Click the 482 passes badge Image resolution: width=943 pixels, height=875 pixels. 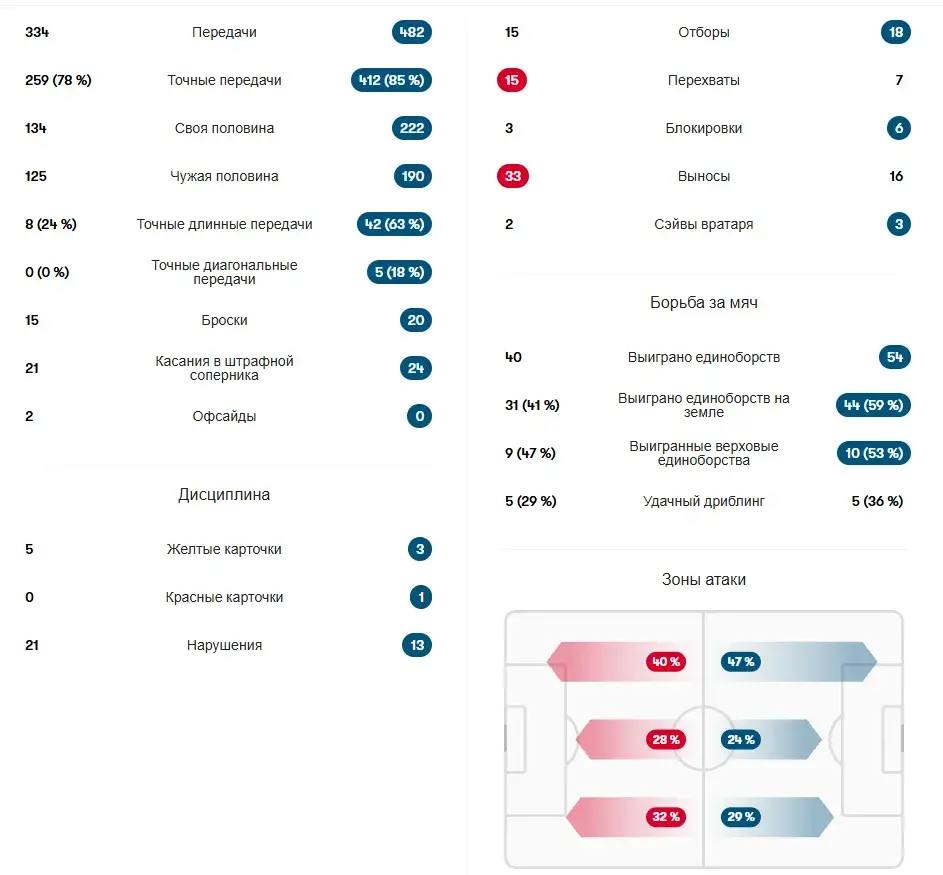(x=412, y=32)
